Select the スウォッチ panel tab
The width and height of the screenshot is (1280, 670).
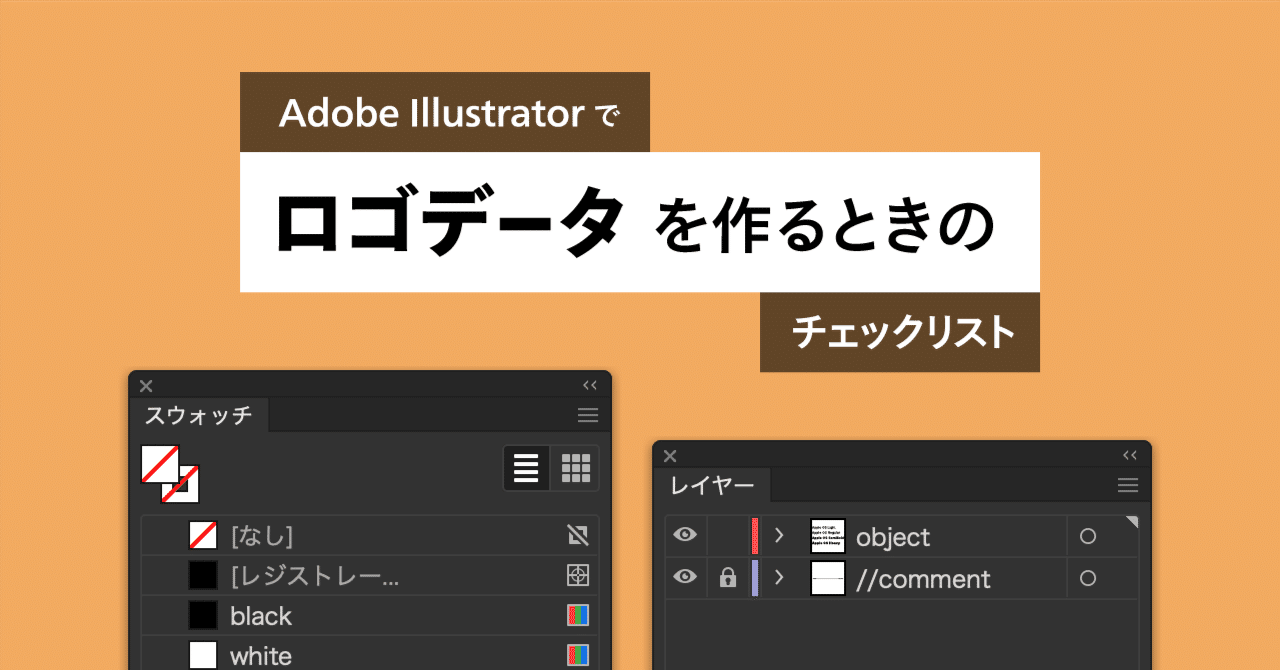tap(199, 414)
